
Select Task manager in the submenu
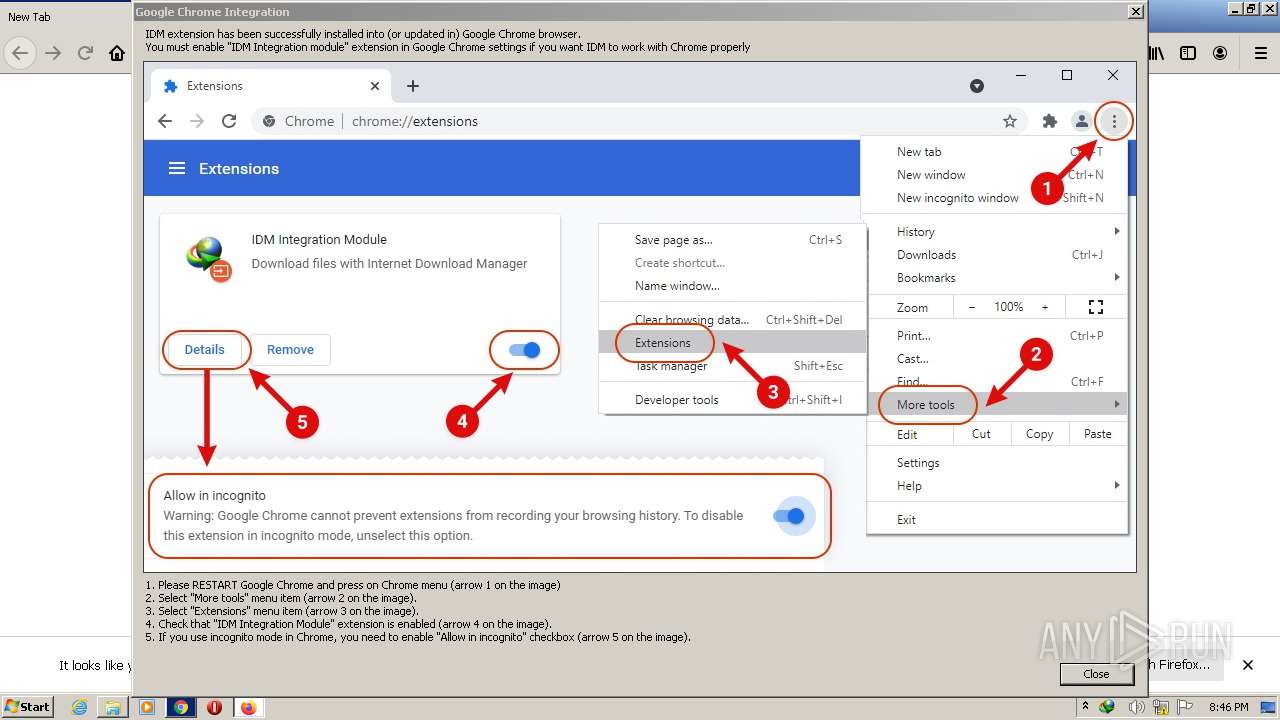point(732,366)
